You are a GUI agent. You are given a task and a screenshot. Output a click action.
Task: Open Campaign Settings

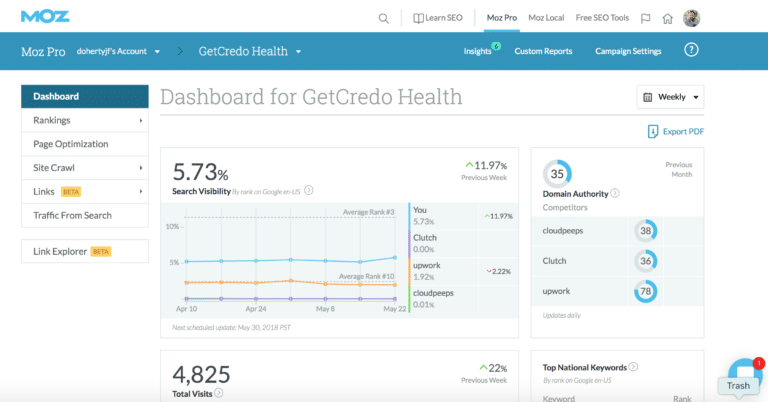tap(628, 51)
